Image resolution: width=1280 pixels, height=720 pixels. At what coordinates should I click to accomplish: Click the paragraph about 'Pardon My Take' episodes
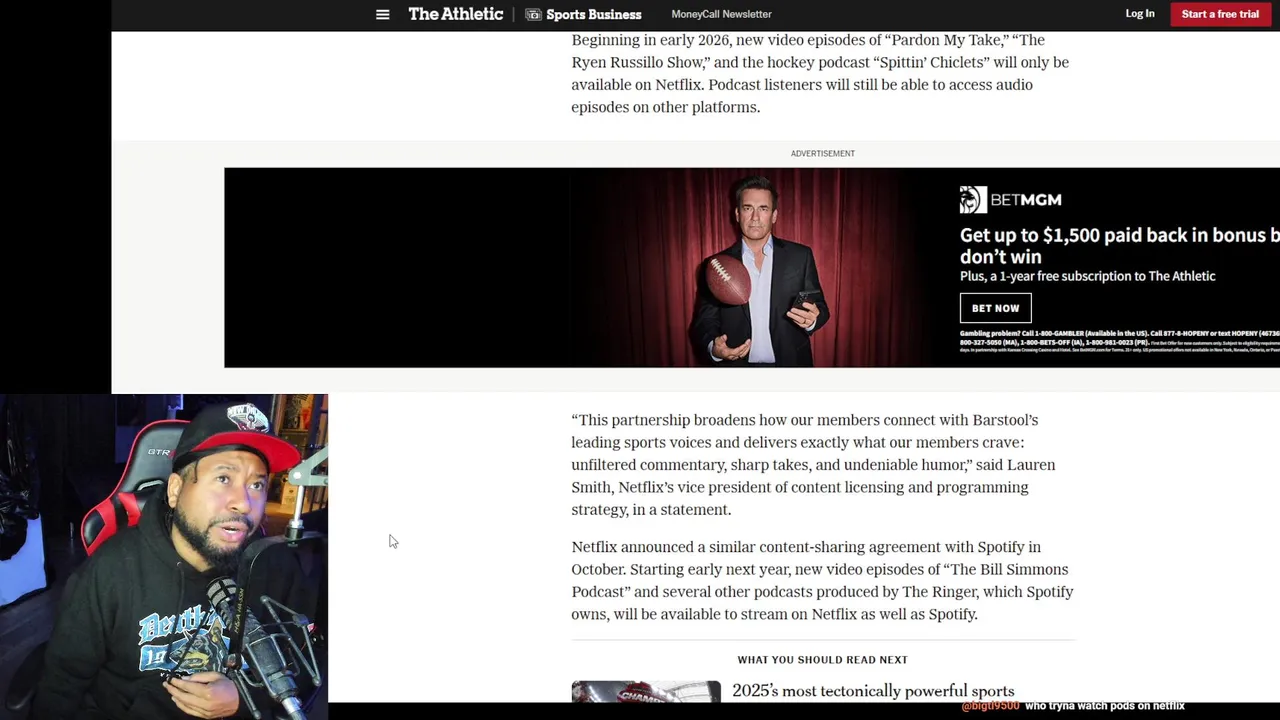point(820,73)
